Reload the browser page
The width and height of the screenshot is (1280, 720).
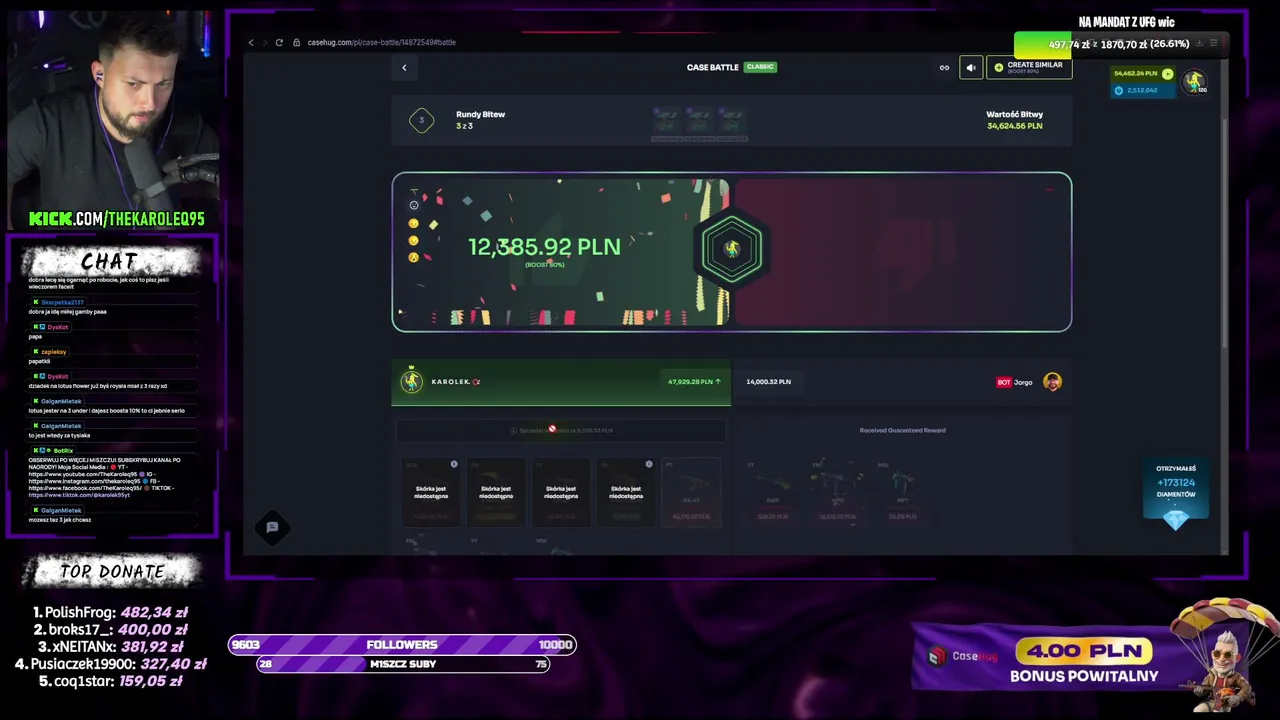[x=279, y=42]
